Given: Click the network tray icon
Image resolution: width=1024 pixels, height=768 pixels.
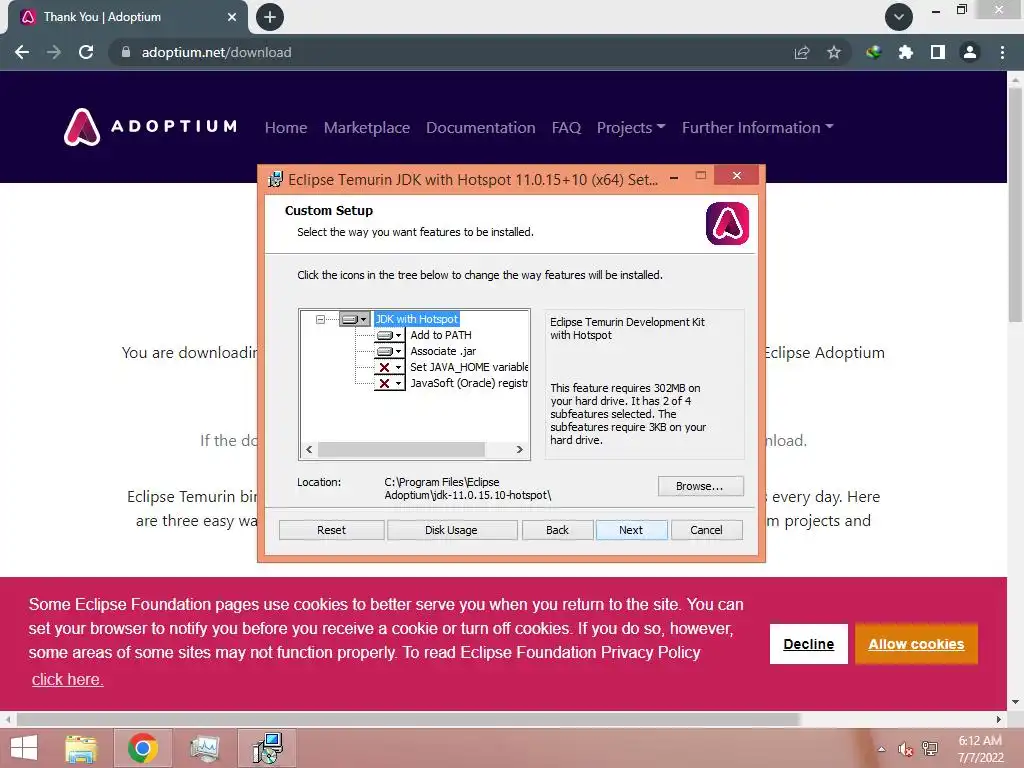Looking at the screenshot, I should tap(930, 749).
